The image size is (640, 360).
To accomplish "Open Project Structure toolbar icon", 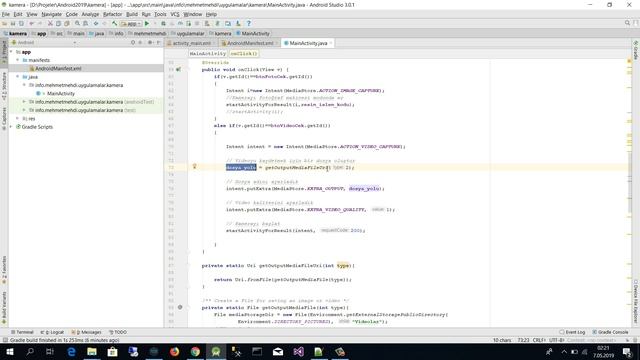I will click(x=228, y=24).
